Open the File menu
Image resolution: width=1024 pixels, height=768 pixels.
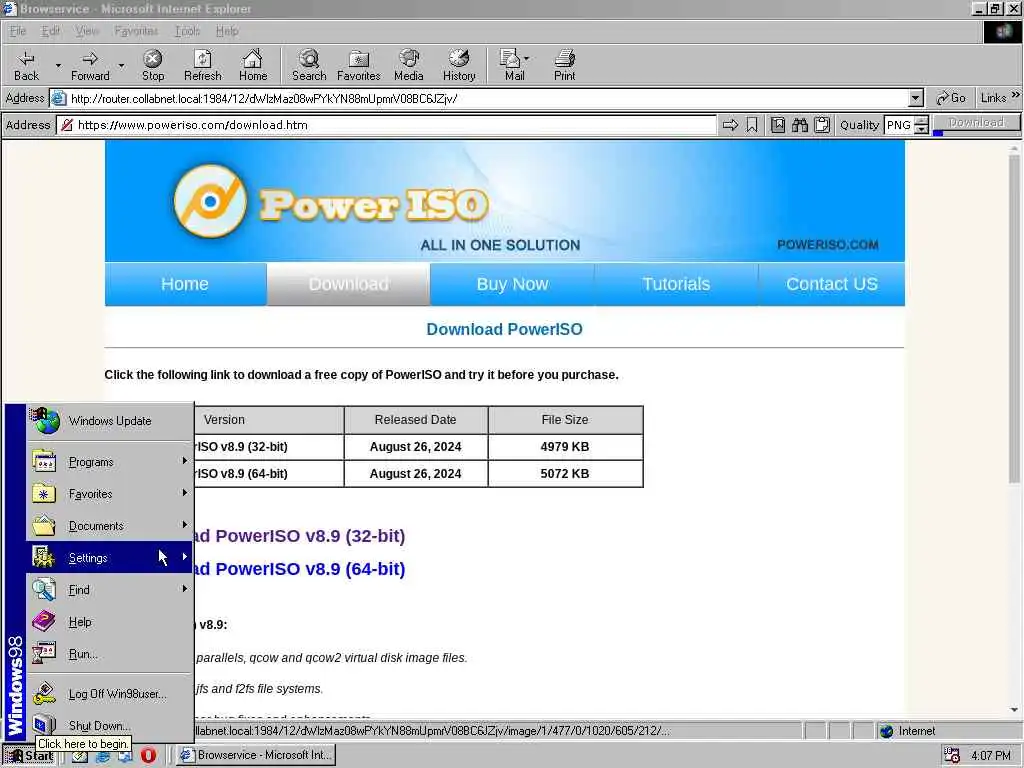pyautogui.click(x=18, y=31)
